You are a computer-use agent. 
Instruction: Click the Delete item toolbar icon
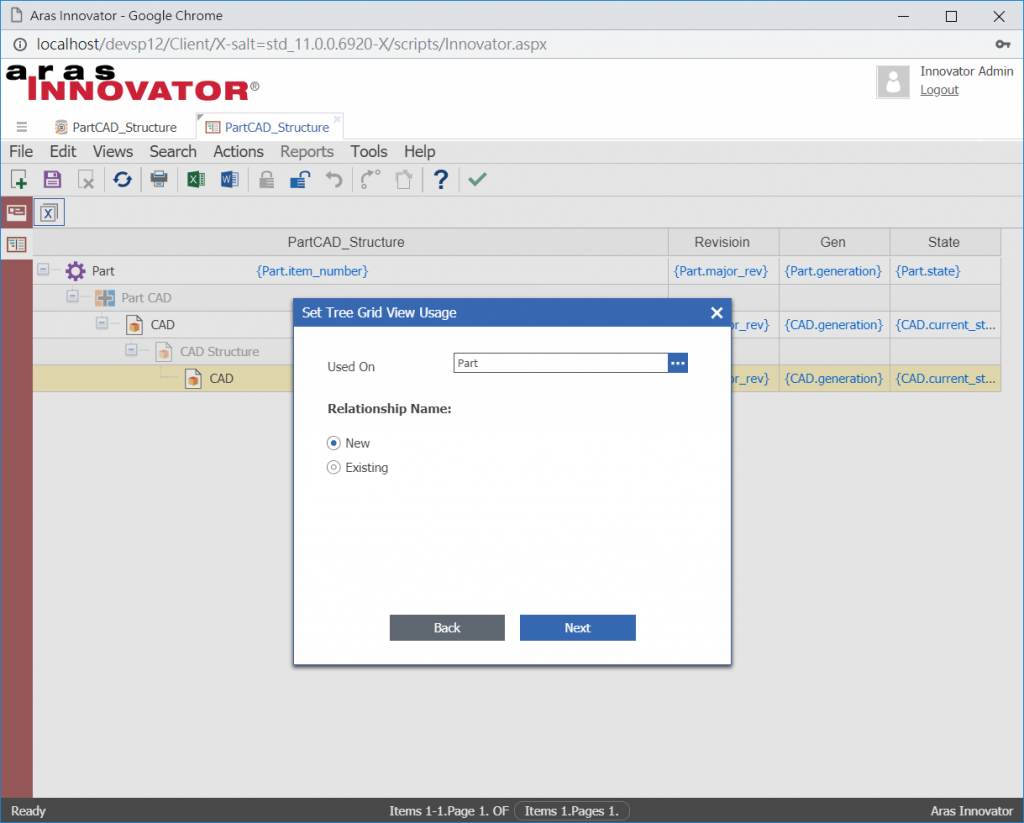pyautogui.click(x=86, y=179)
